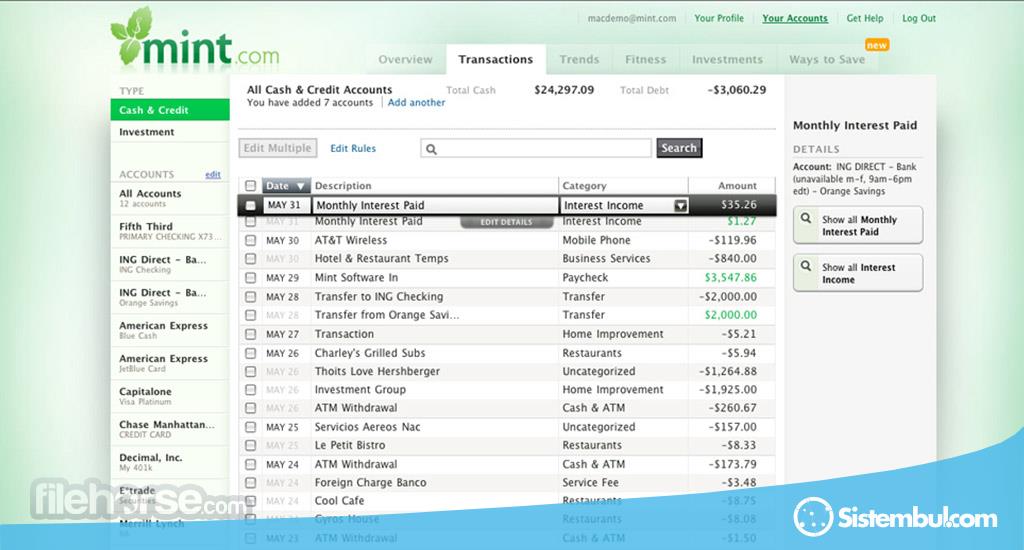Image resolution: width=1024 pixels, height=550 pixels.
Task: Open the Fitness tab
Action: (645, 59)
